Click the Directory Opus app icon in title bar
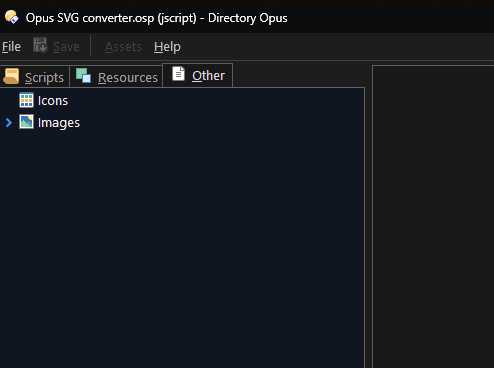The width and height of the screenshot is (494, 368). (12, 17)
